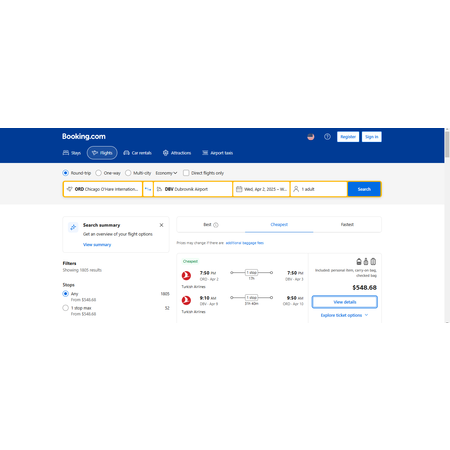Screen dimensions: 450x450
Task: Click the View details button
Action: pyautogui.click(x=345, y=302)
